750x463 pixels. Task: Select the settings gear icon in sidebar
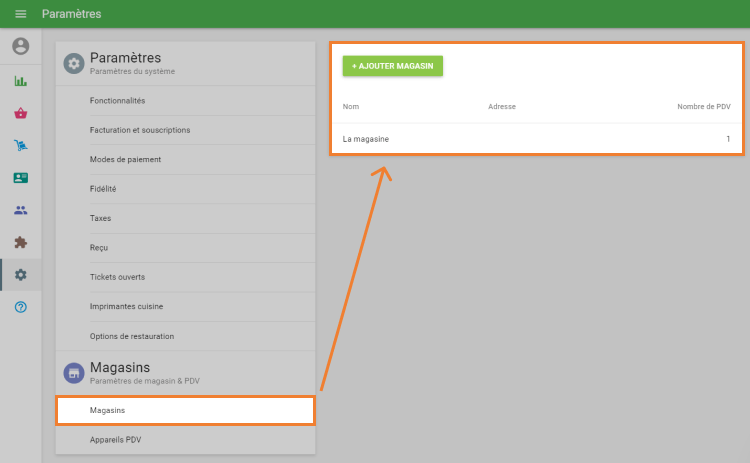pyautogui.click(x=20, y=275)
